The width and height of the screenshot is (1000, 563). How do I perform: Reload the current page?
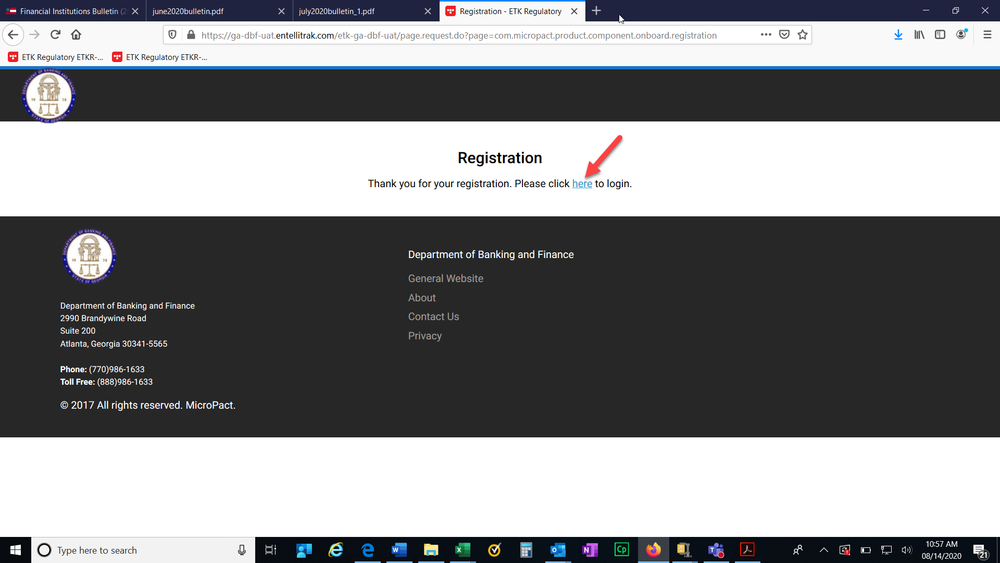tap(56, 34)
